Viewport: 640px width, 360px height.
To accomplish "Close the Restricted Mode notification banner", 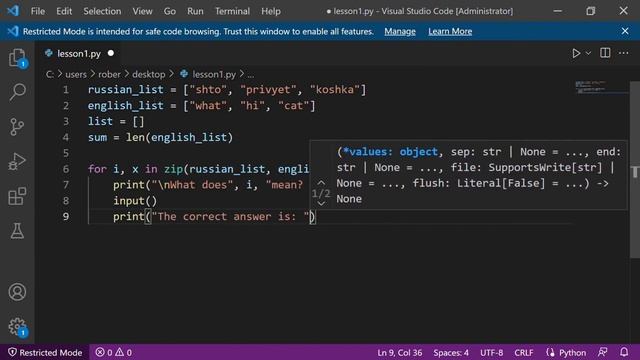I will 625,31.
